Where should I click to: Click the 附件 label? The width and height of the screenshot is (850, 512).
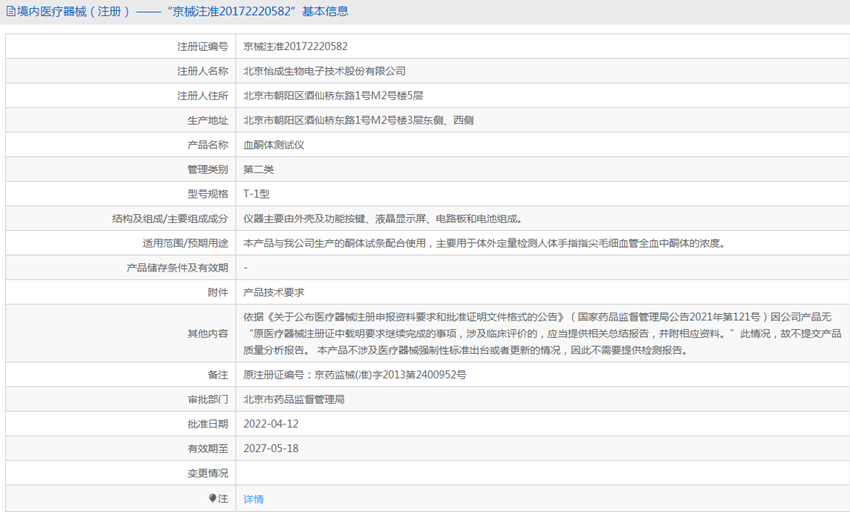(x=218, y=292)
